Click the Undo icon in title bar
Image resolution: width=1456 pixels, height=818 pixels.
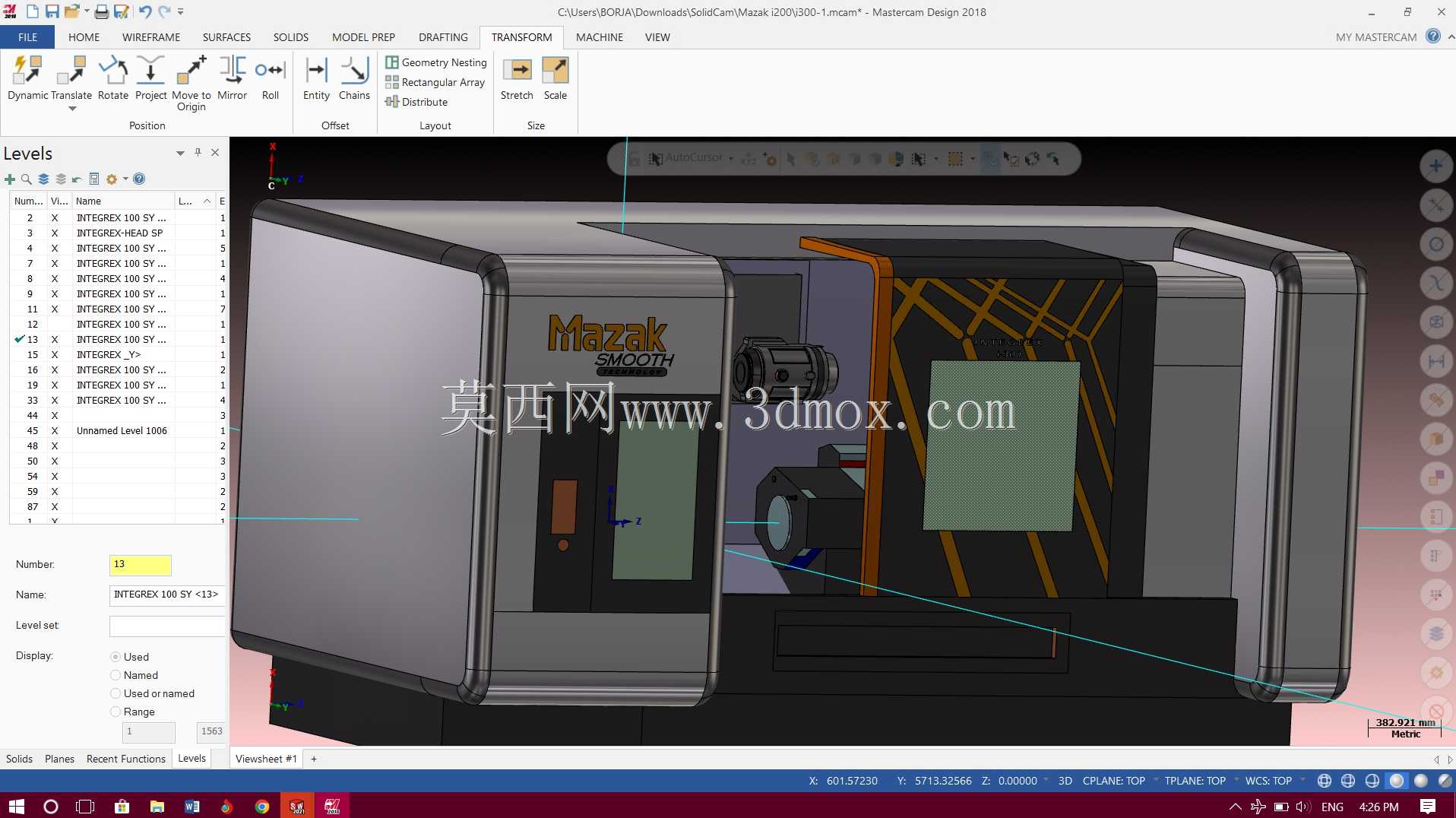coord(144,11)
